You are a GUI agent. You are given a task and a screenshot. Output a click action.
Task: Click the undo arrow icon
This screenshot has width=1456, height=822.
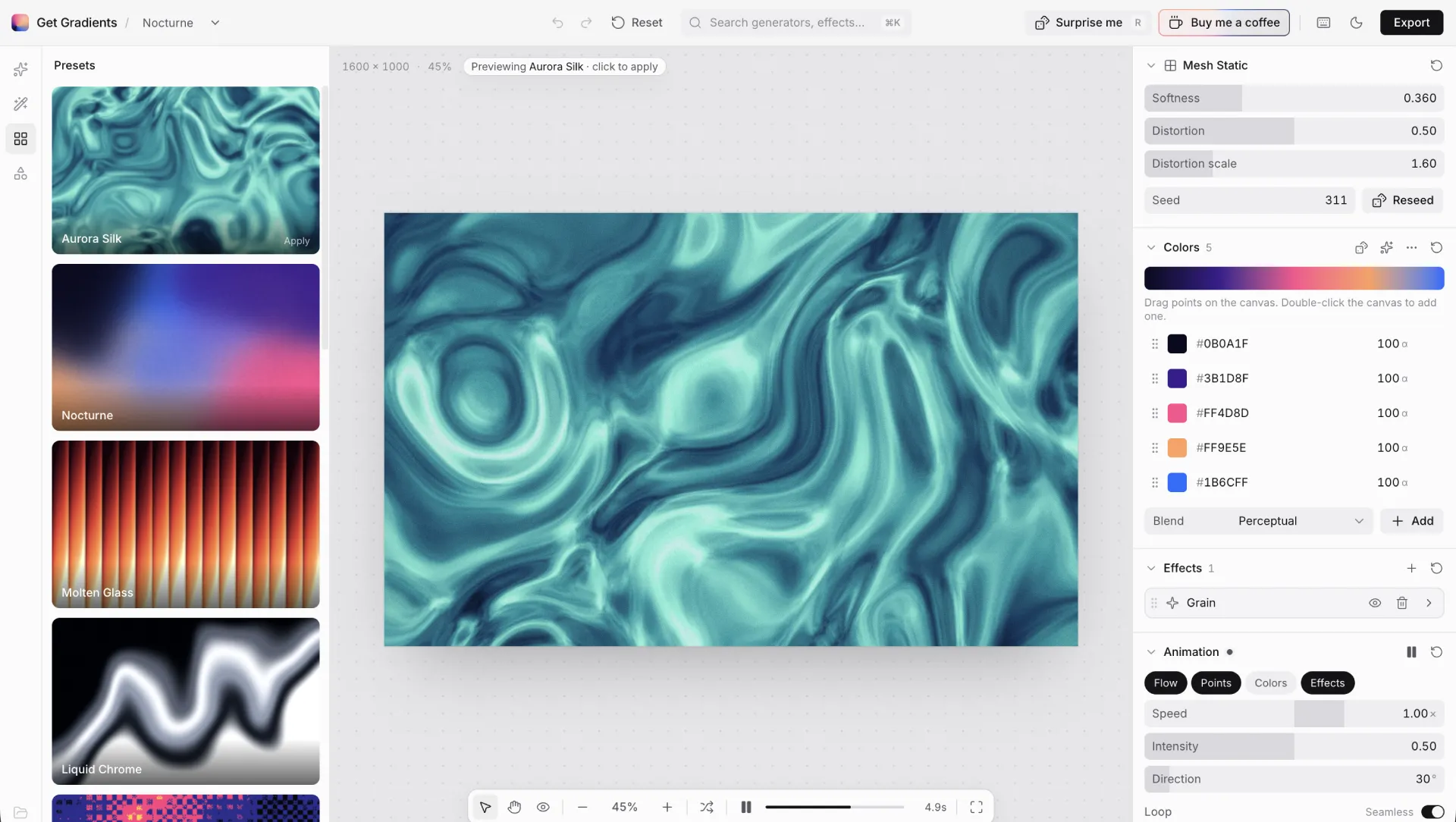tap(558, 23)
